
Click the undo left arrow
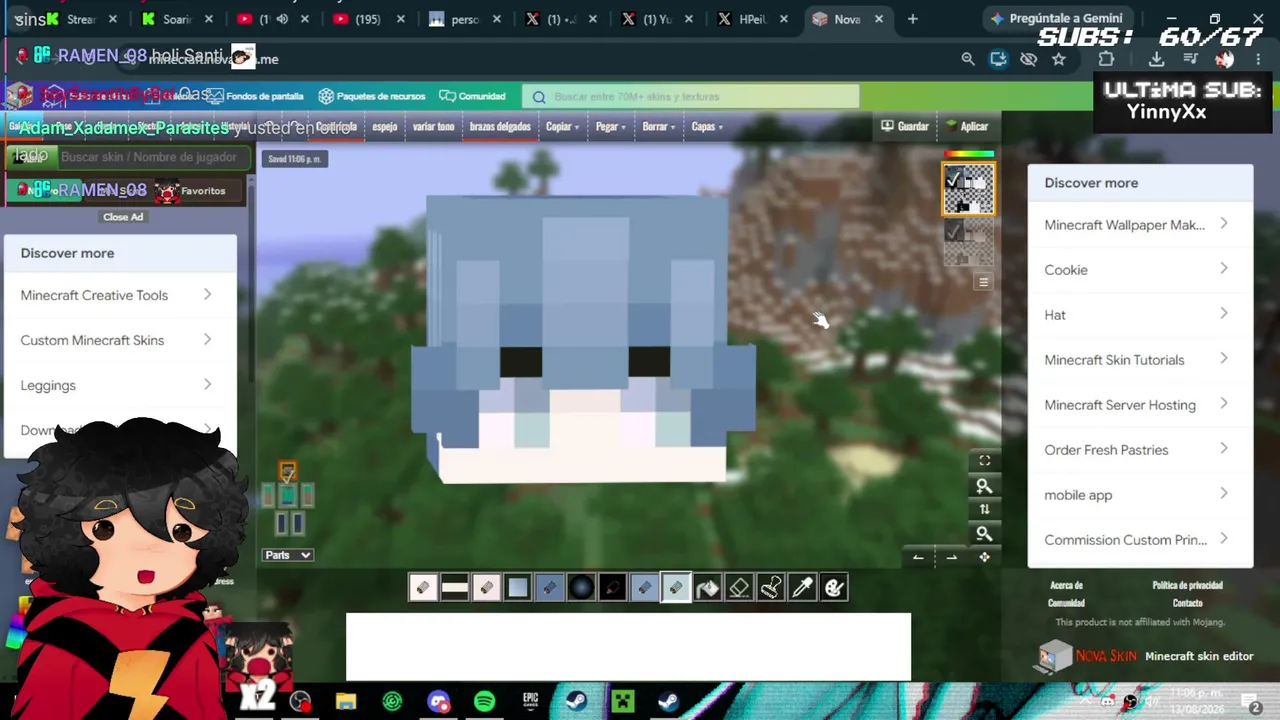(x=918, y=557)
